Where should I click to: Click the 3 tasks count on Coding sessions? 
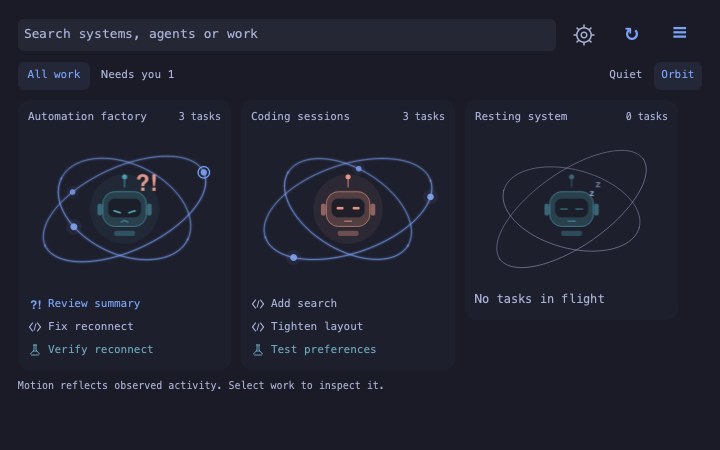(423, 117)
